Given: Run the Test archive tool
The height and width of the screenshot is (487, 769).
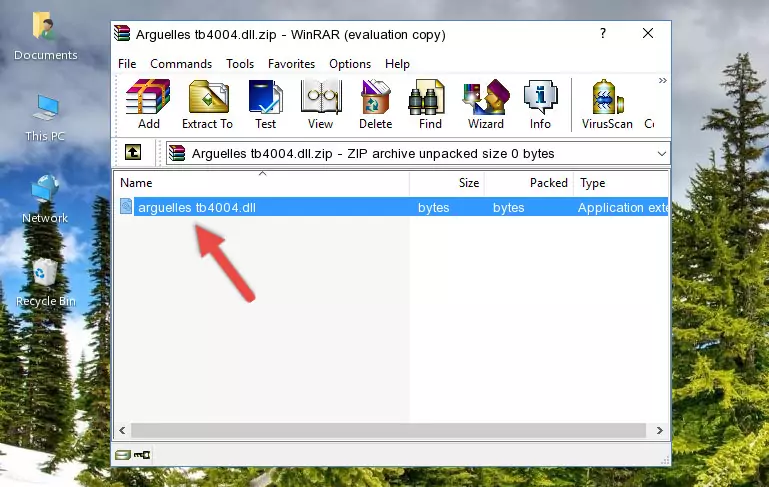Looking at the screenshot, I should coord(265,104).
